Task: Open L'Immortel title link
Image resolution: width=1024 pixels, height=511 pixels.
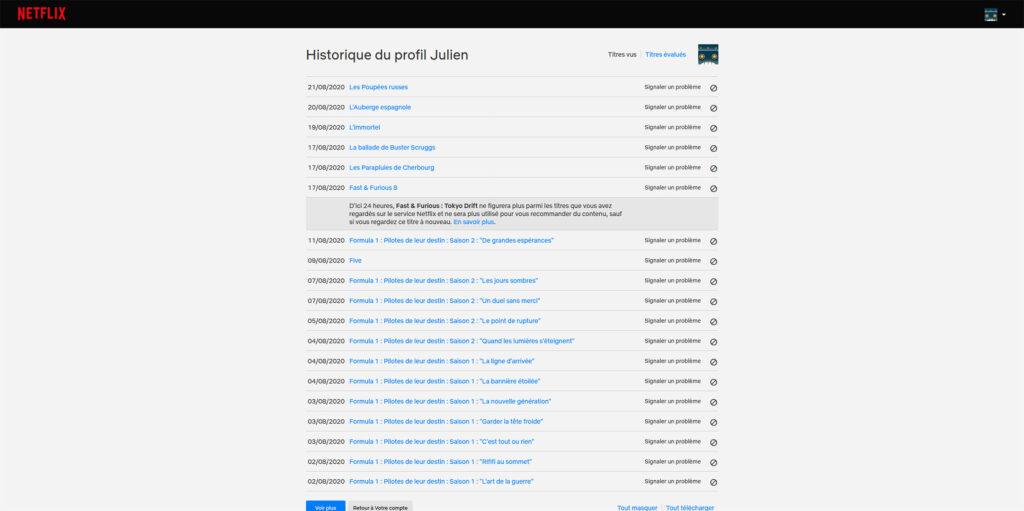Action: tap(364, 127)
